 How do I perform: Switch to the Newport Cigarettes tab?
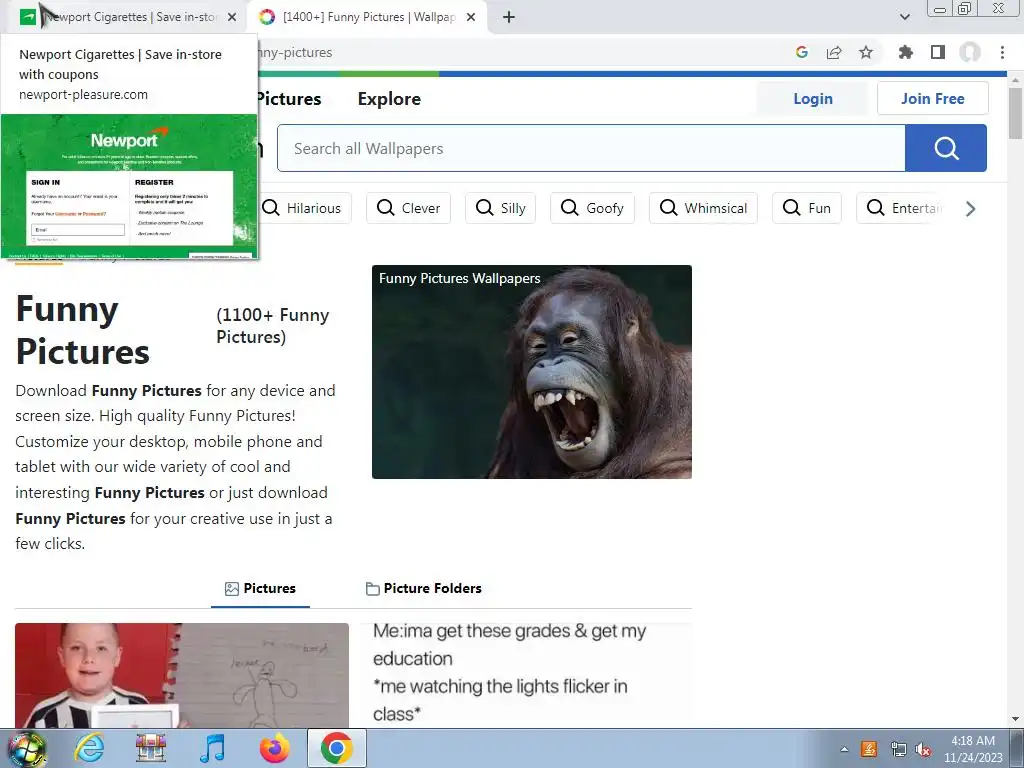click(124, 17)
